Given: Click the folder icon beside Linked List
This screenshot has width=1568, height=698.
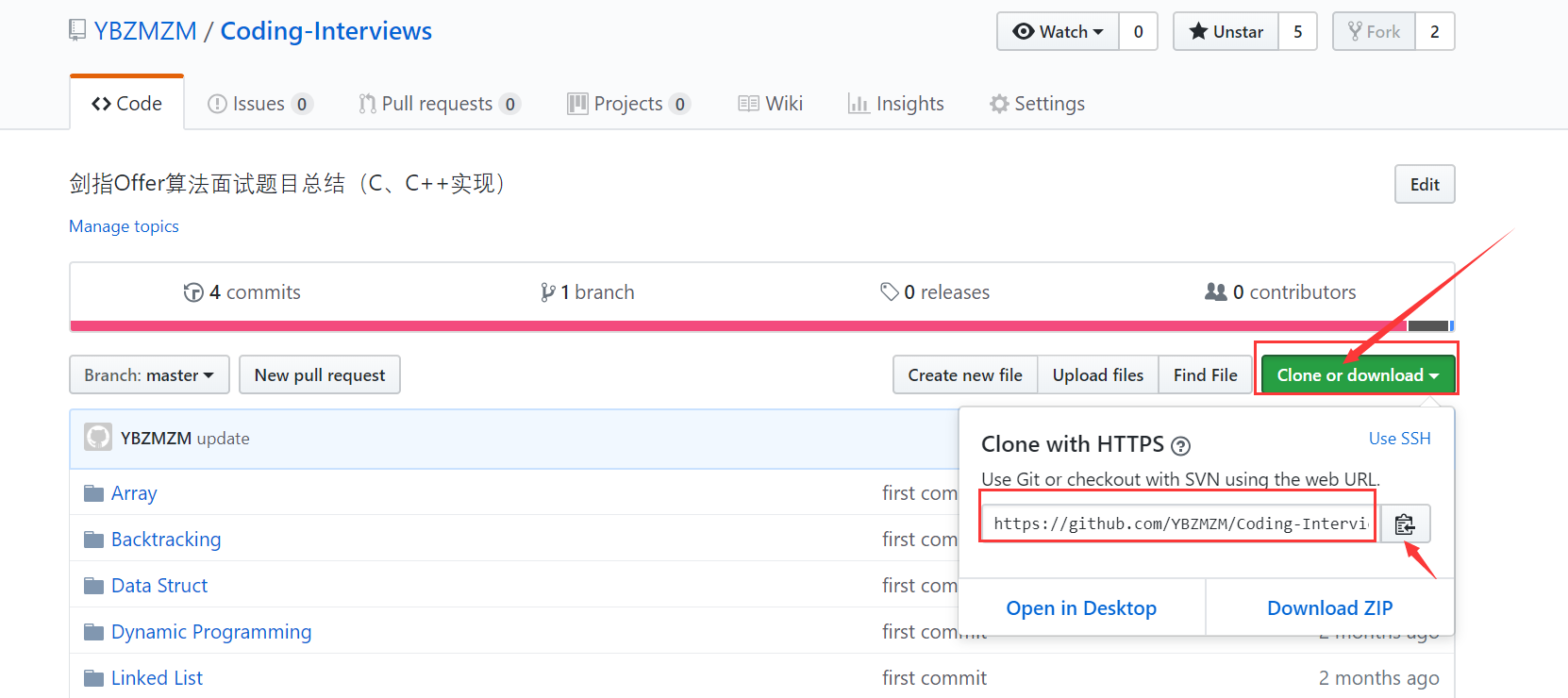Looking at the screenshot, I should 93,678.
